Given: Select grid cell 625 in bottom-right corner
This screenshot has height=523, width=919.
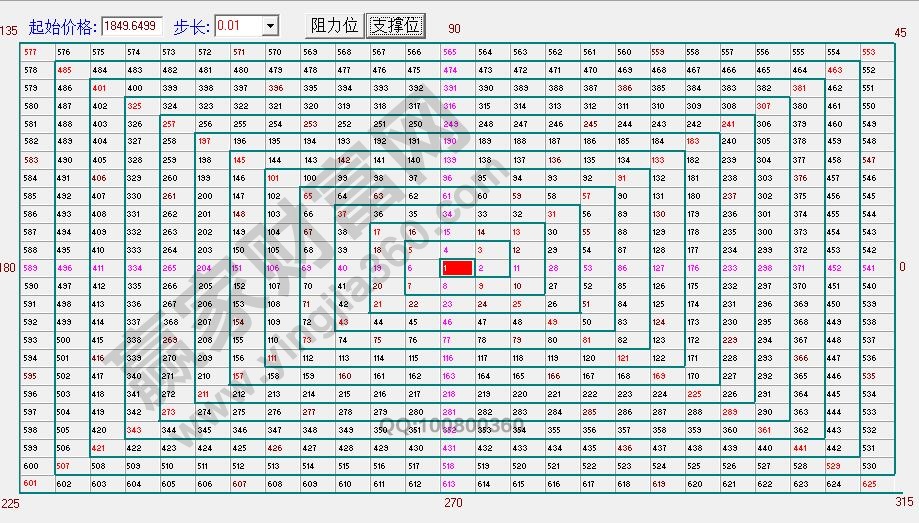Looking at the screenshot, I should click(868, 484).
